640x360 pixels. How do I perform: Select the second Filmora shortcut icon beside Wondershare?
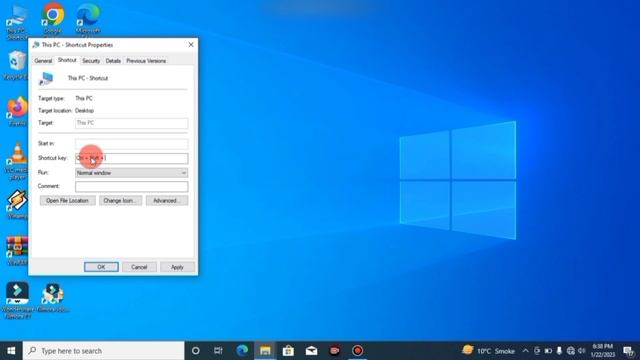(53, 297)
